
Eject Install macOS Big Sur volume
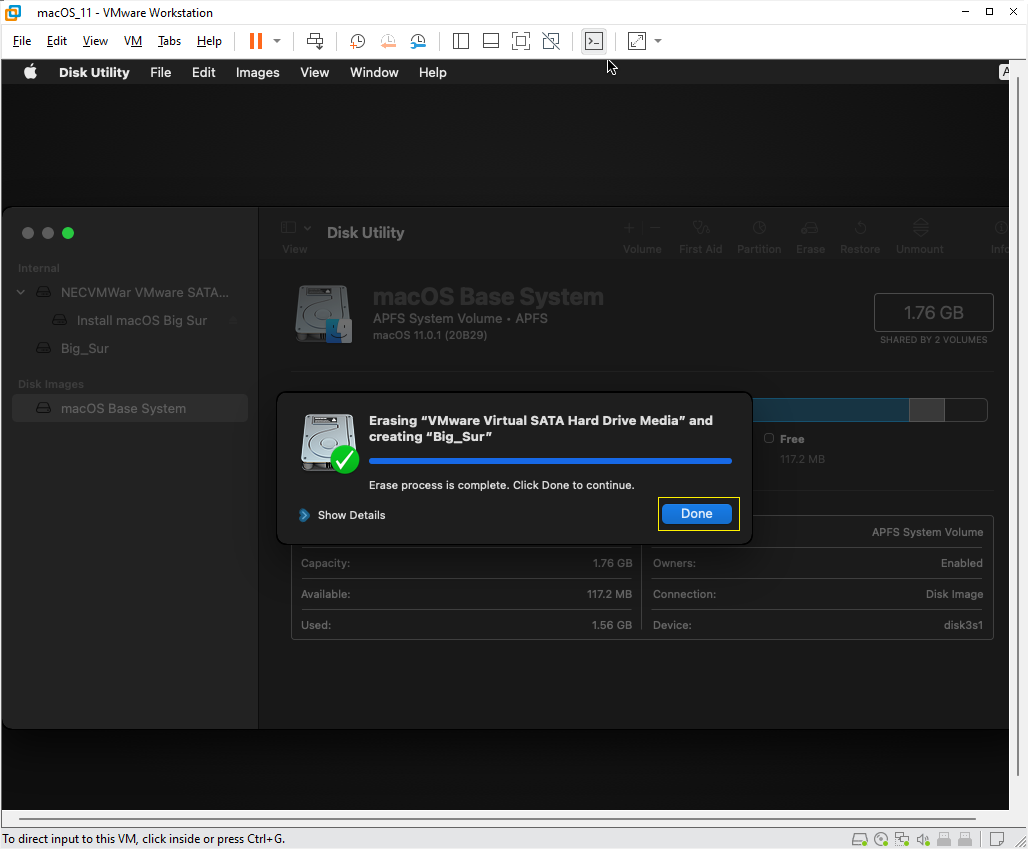click(233, 321)
